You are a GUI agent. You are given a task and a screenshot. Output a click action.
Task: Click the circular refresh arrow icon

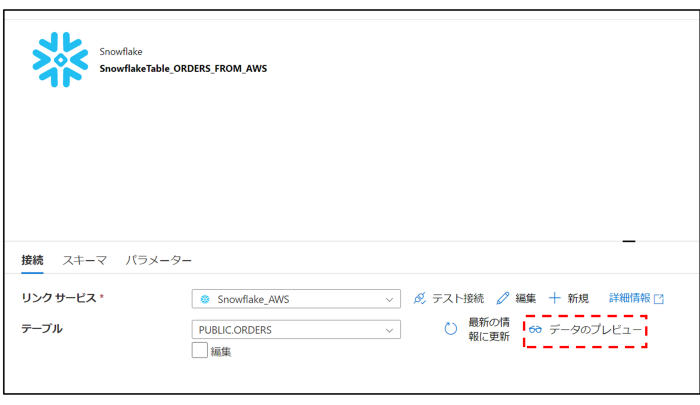[x=450, y=329]
